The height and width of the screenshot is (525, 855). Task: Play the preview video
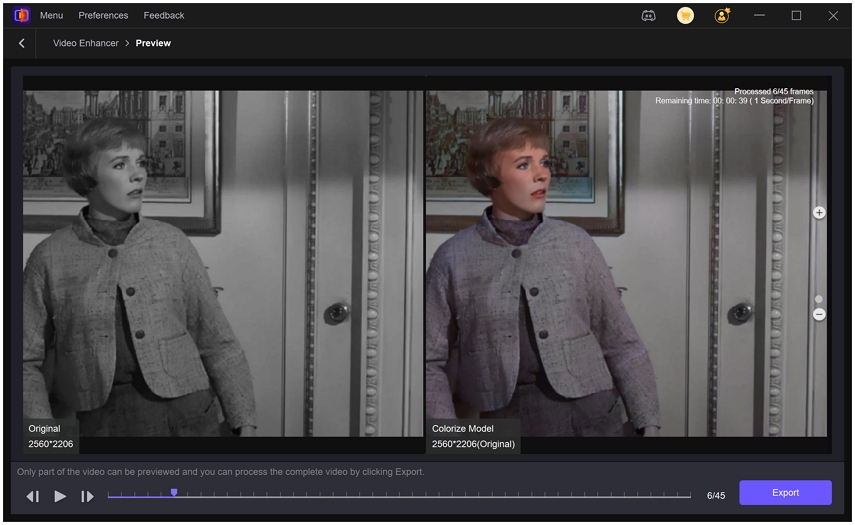click(60, 496)
